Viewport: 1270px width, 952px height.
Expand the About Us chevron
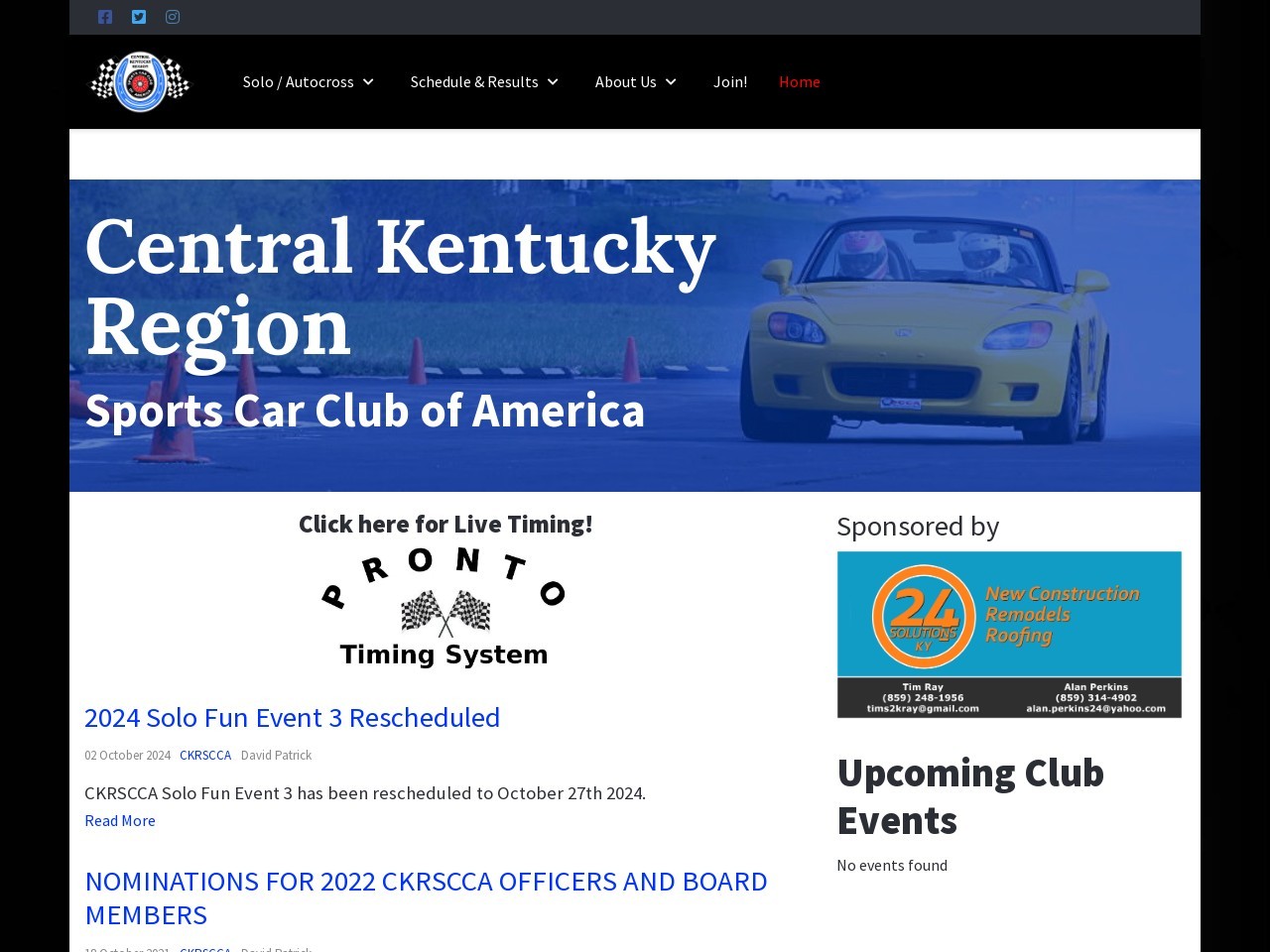671,81
